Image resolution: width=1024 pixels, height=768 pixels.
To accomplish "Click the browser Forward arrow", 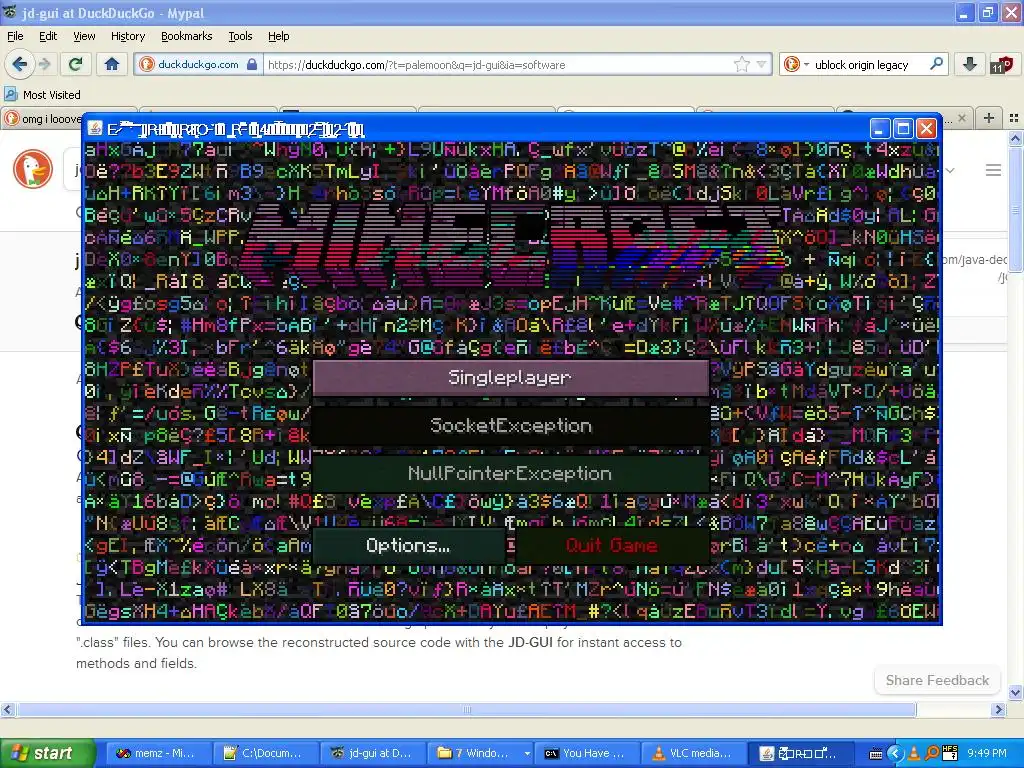I will [44, 64].
